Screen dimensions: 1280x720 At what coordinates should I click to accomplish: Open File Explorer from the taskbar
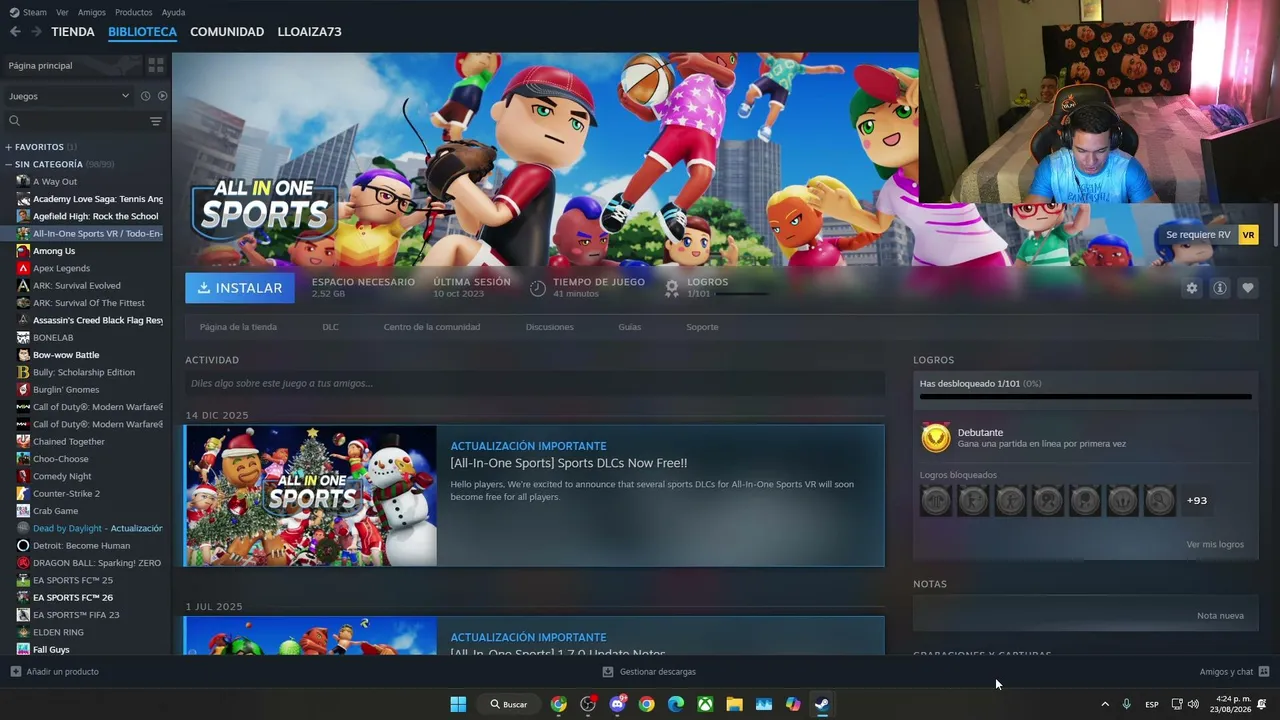click(734, 704)
